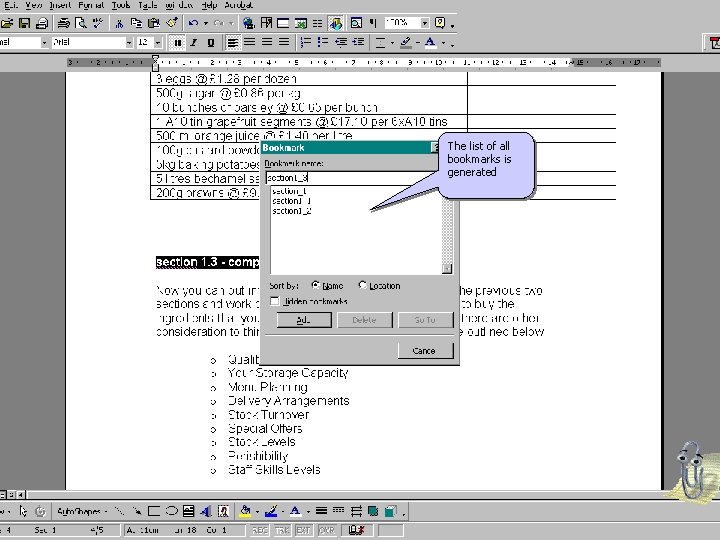The height and width of the screenshot is (540, 720).
Task: Open the Format menu
Action: pyautogui.click(x=91, y=5)
